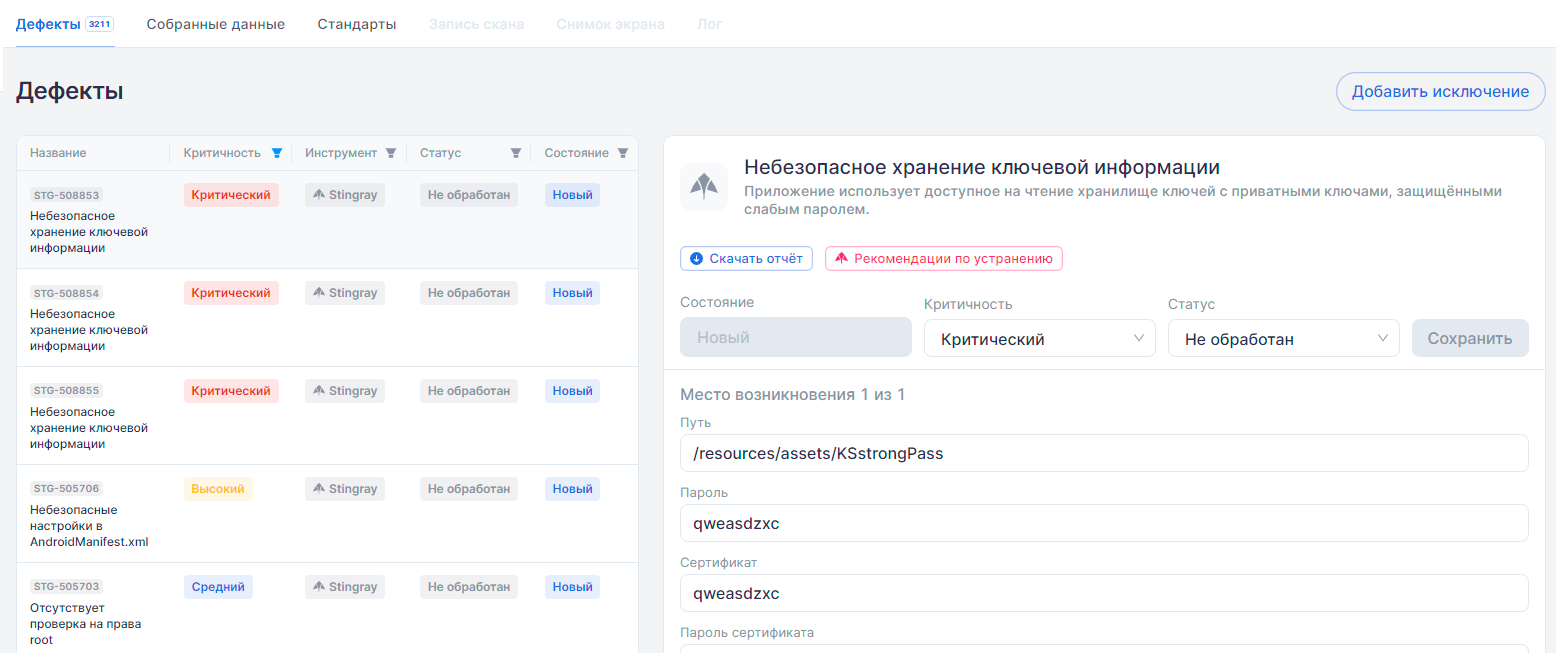The height and width of the screenshot is (653, 1556).
Task: Click the Stingray logo icon in defect header
Action: tap(704, 186)
